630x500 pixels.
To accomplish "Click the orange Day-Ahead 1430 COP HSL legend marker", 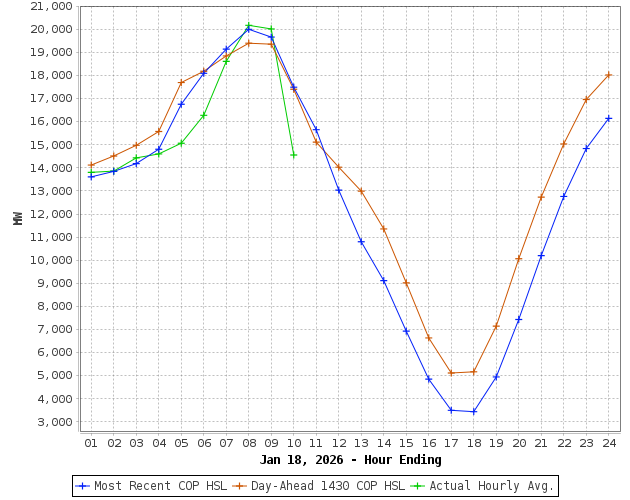I will (x=240, y=486).
